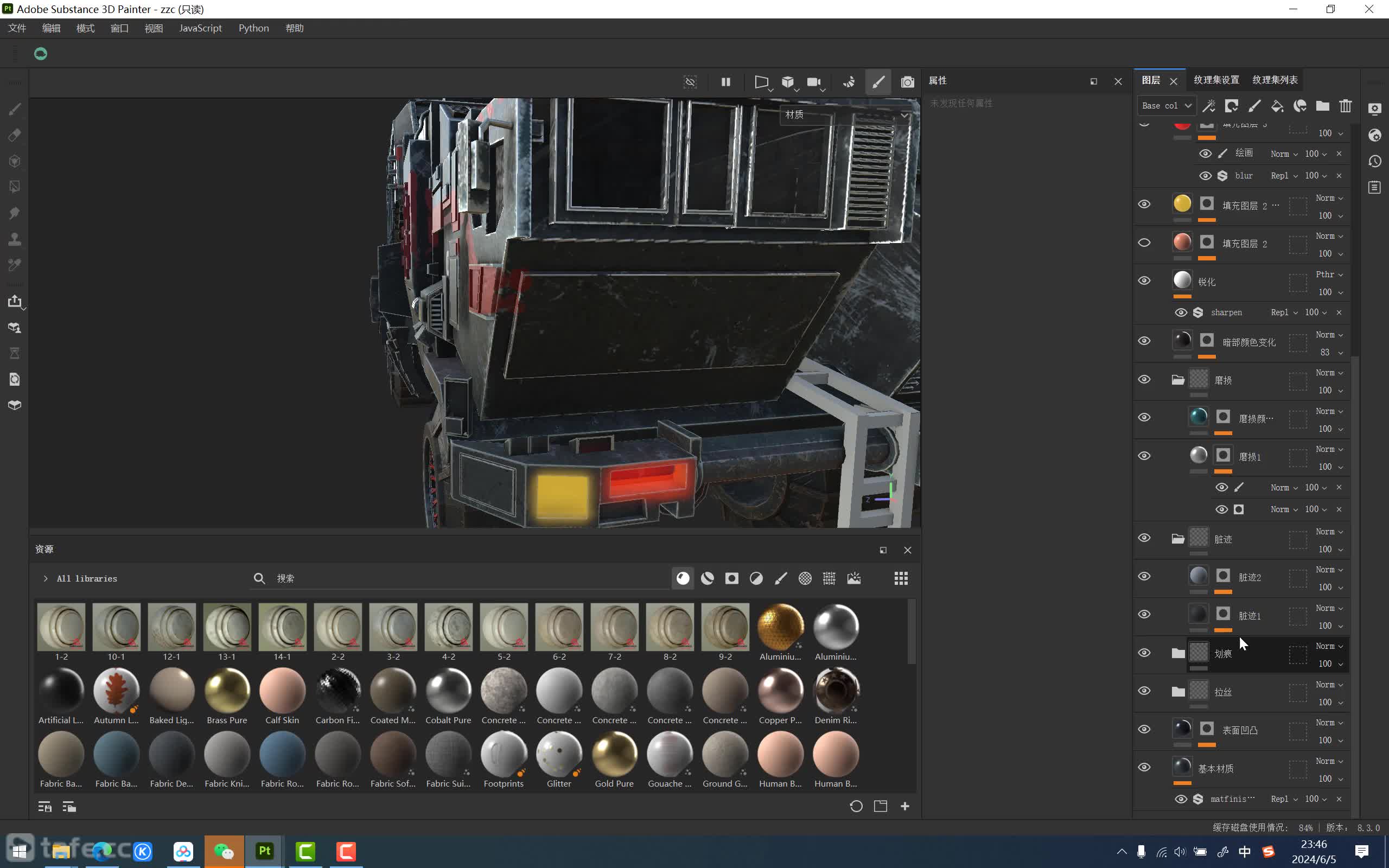
Task: Select the Material picker tool
Action: coord(15,265)
